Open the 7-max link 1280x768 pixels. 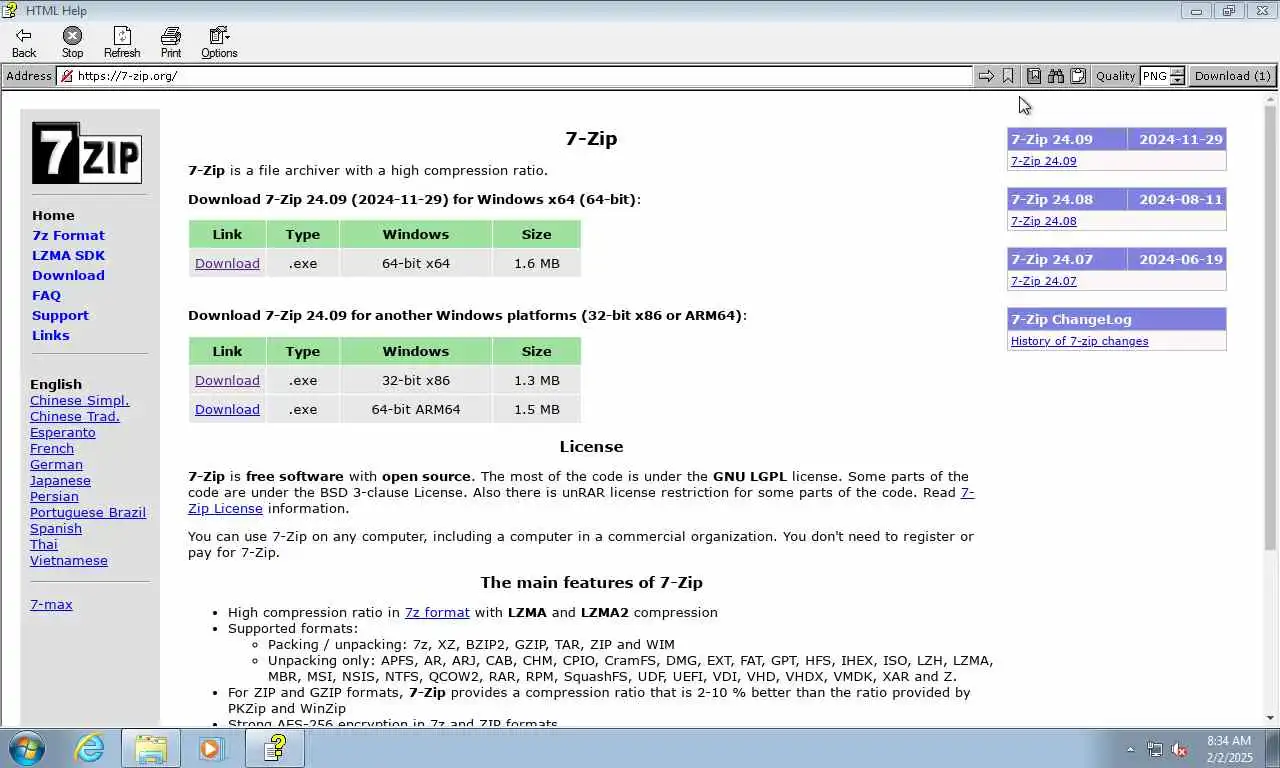tap(51, 604)
